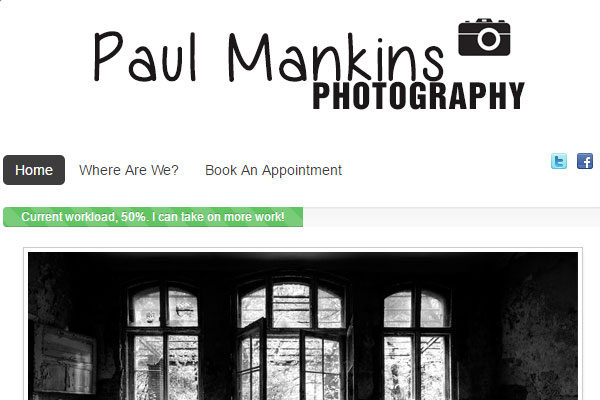
Task: Click the left arched window in the photo
Action: tap(163, 341)
